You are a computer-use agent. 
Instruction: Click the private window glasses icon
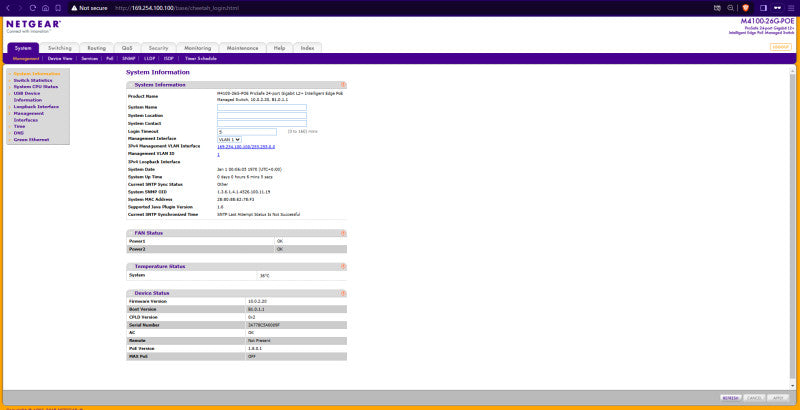[778, 8]
